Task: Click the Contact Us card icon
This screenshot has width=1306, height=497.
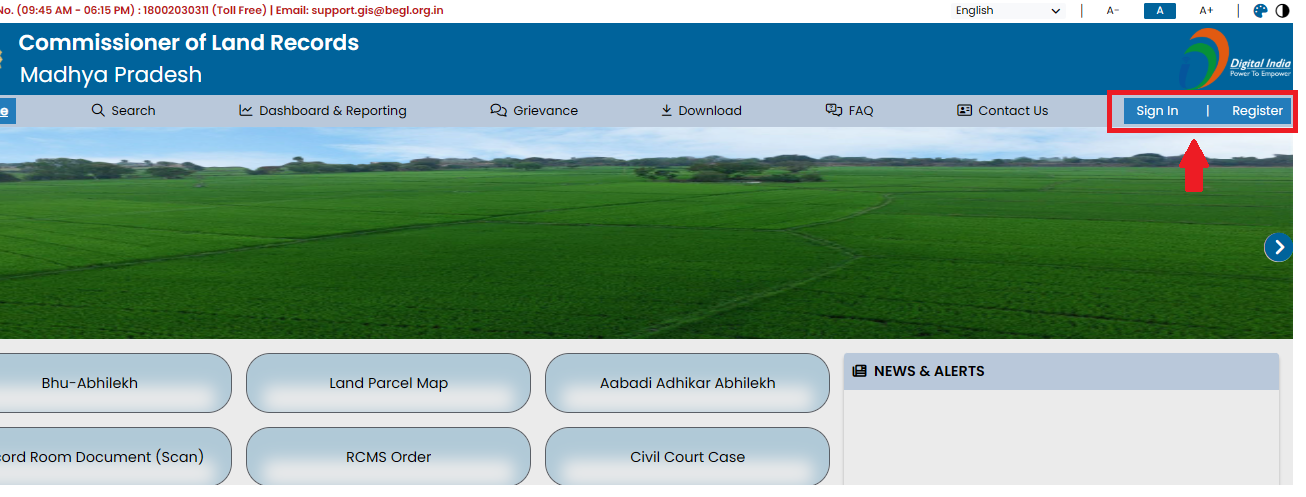Action: (x=964, y=110)
